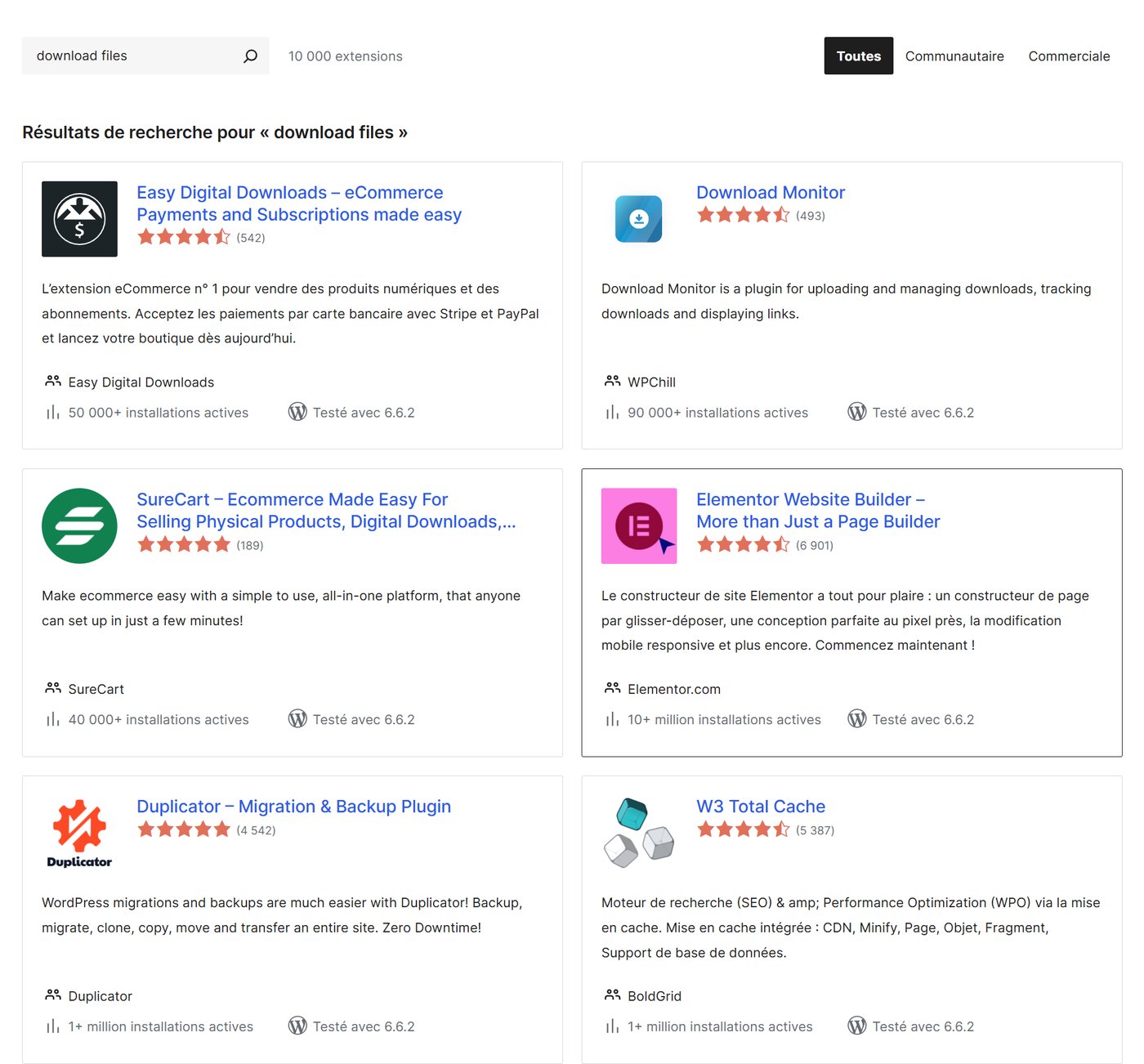Click author name Easy Digital Downloads

pyautogui.click(x=141, y=382)
